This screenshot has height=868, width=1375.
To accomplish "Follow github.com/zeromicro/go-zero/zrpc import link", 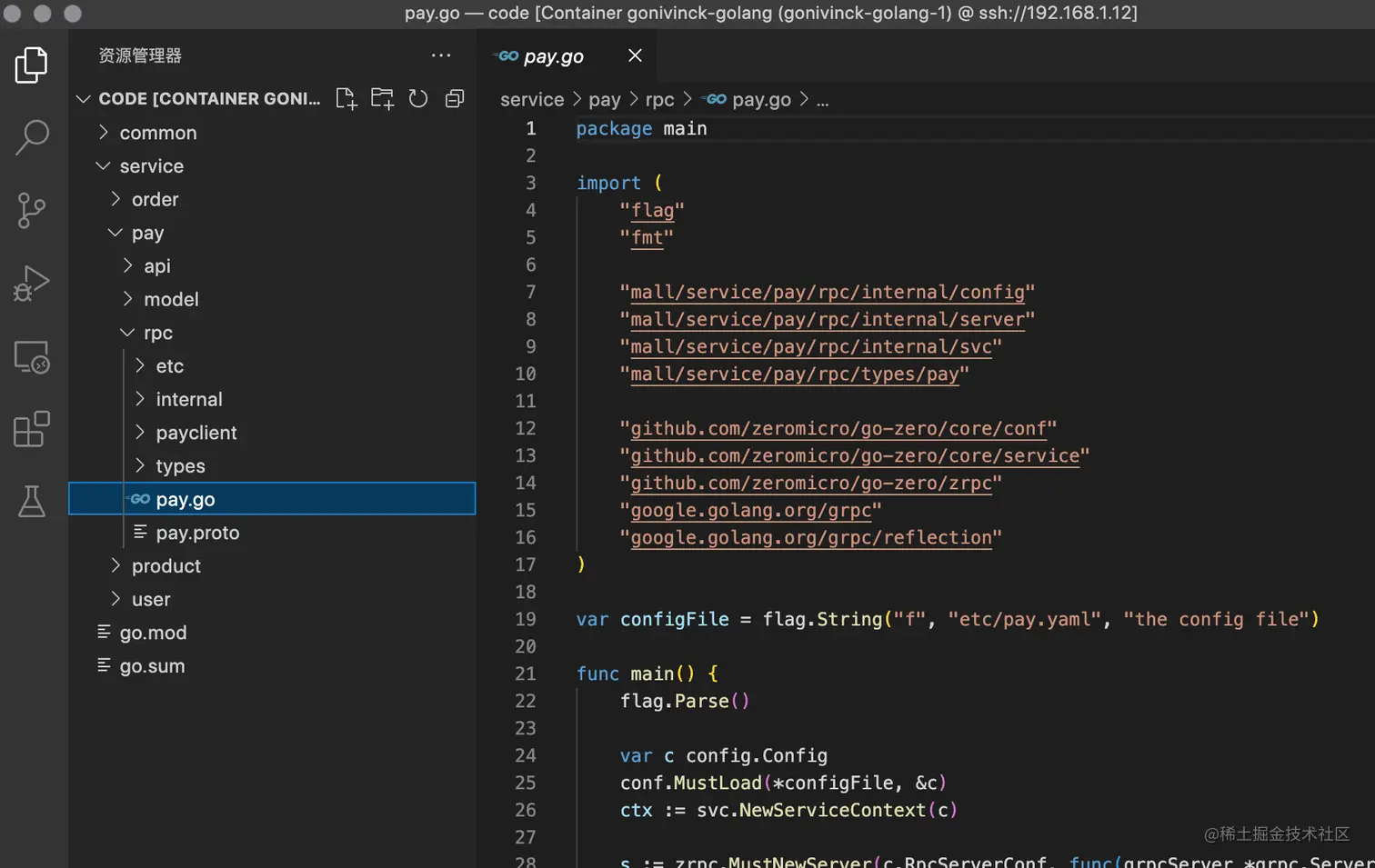I will coord(811,484).
